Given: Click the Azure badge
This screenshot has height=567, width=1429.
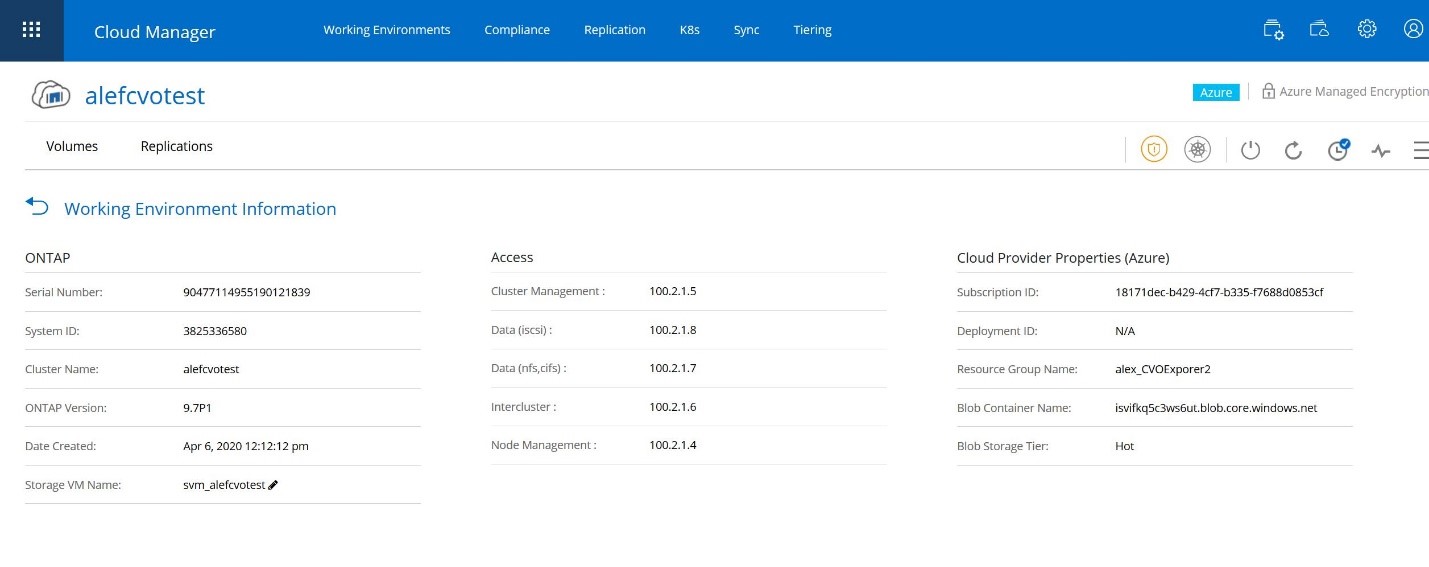Looking at the screenshot, I should click(x=1216, y=92).
